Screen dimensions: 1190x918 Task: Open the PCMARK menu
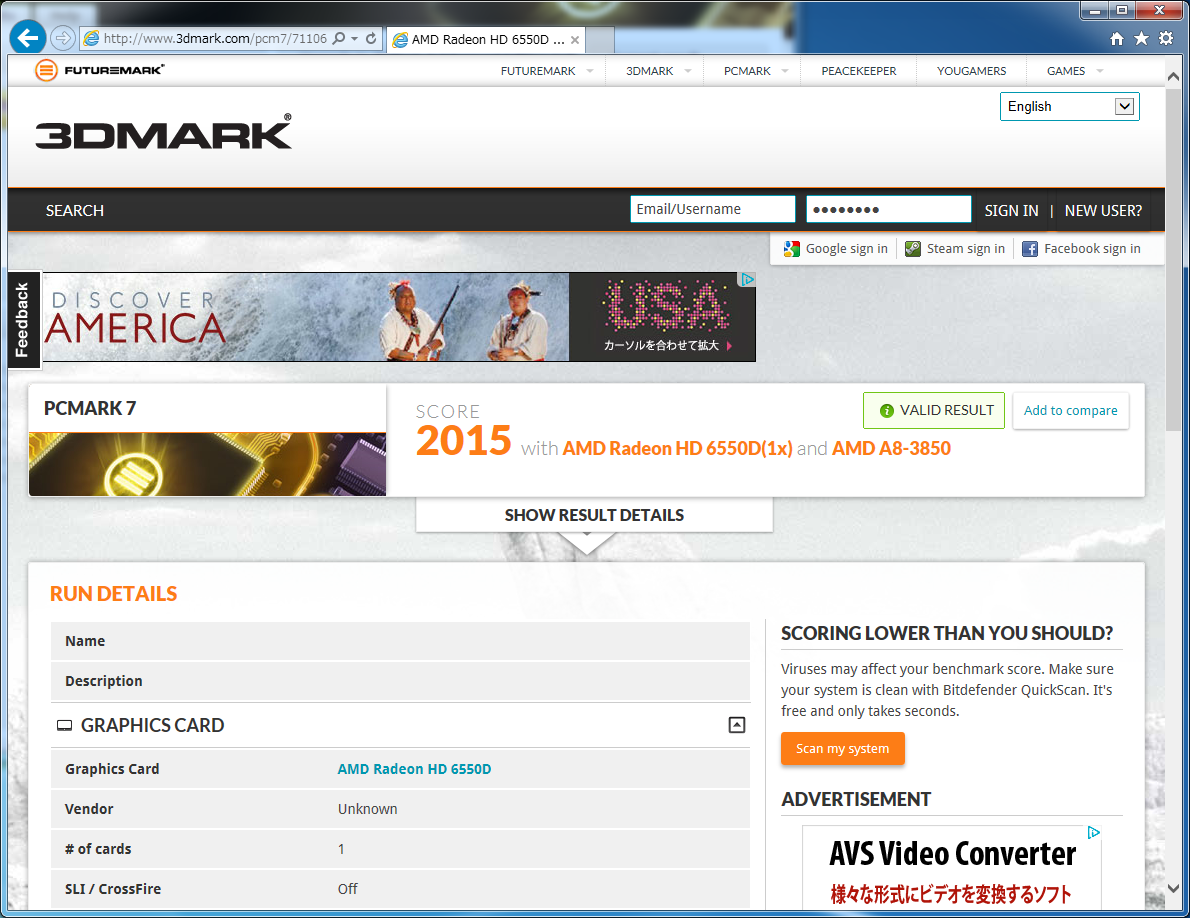[x=747, y=71]
